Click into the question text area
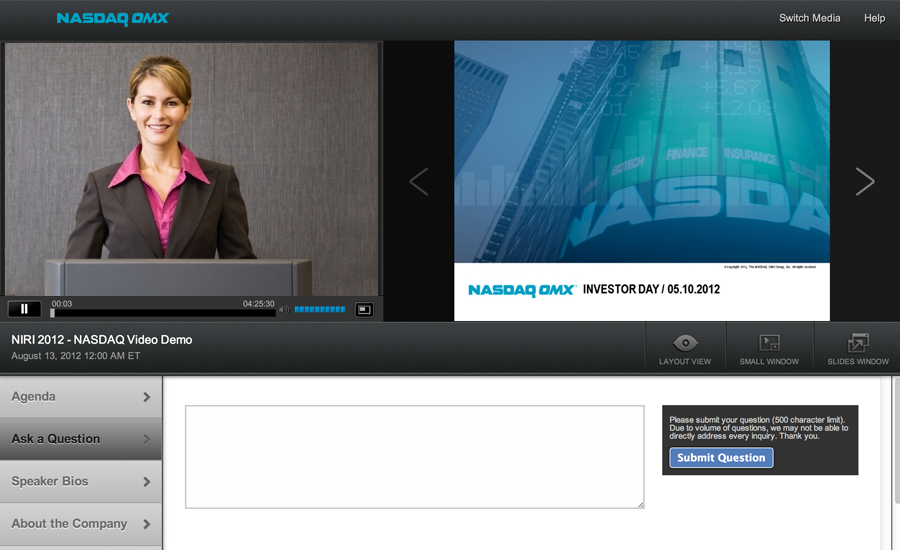This screenshot has height=550, width=900. click(x=414, y=457)
